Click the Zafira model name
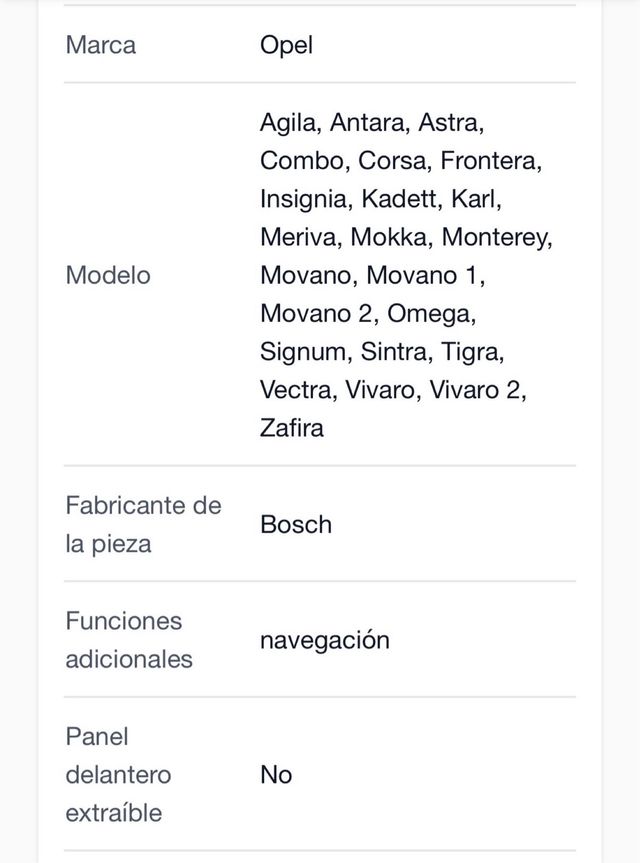Screen dimensions: 640x863 click(292, 427)
